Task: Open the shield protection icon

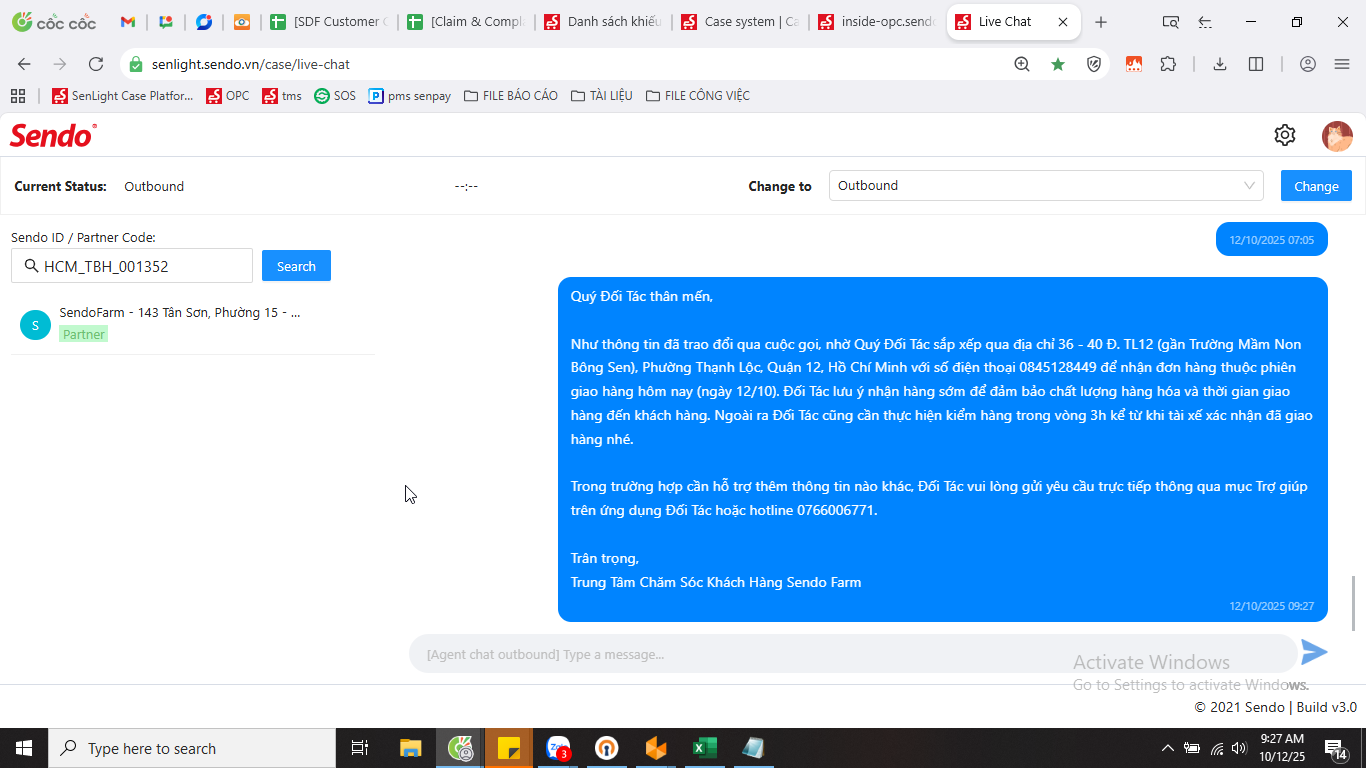Action: [1094, 64]
